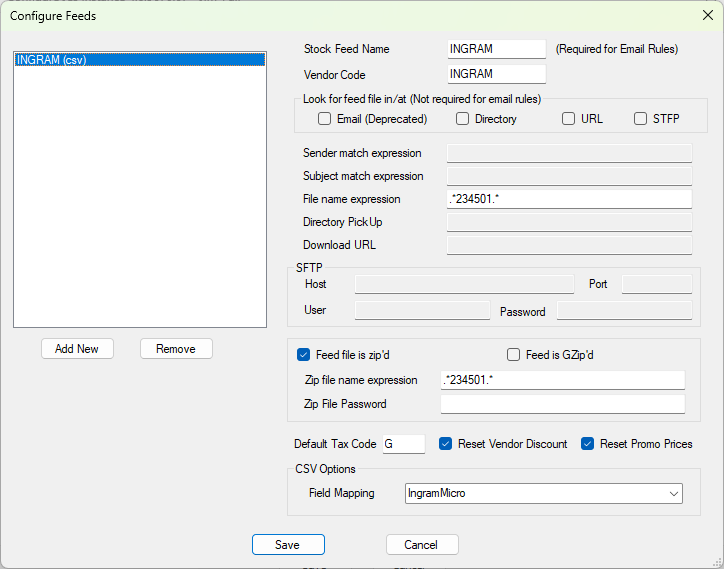Viewport: 724px width, 569px height.
Task: Click the SFTP Password field
Action: pyautogui.click(x=624, y=310)
